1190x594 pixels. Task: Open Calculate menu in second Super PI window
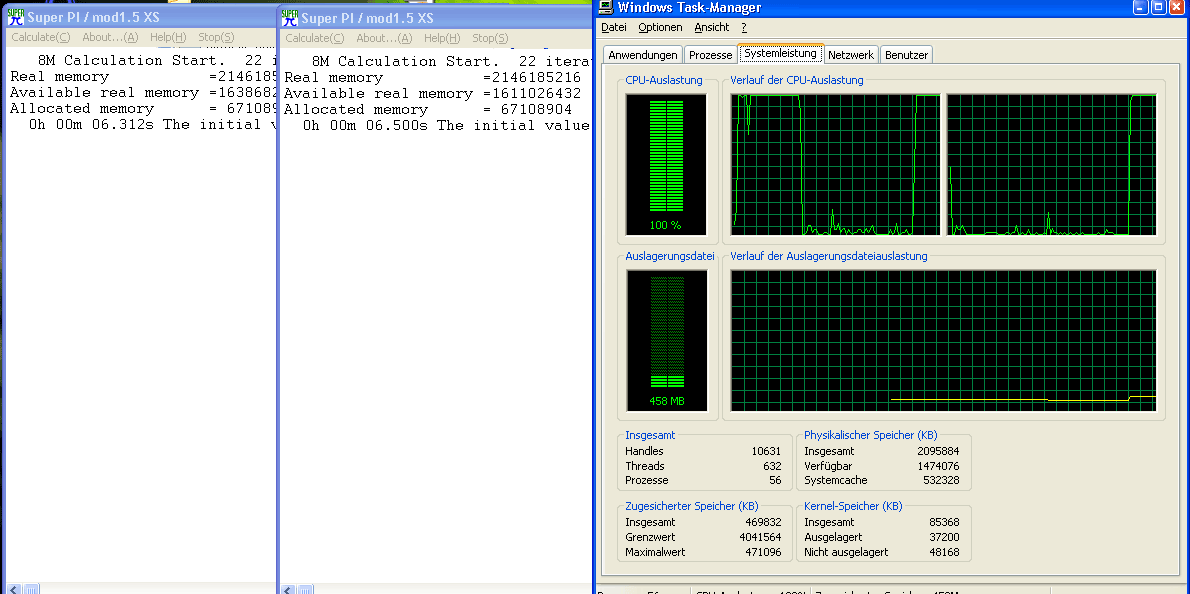click(315, 38)
